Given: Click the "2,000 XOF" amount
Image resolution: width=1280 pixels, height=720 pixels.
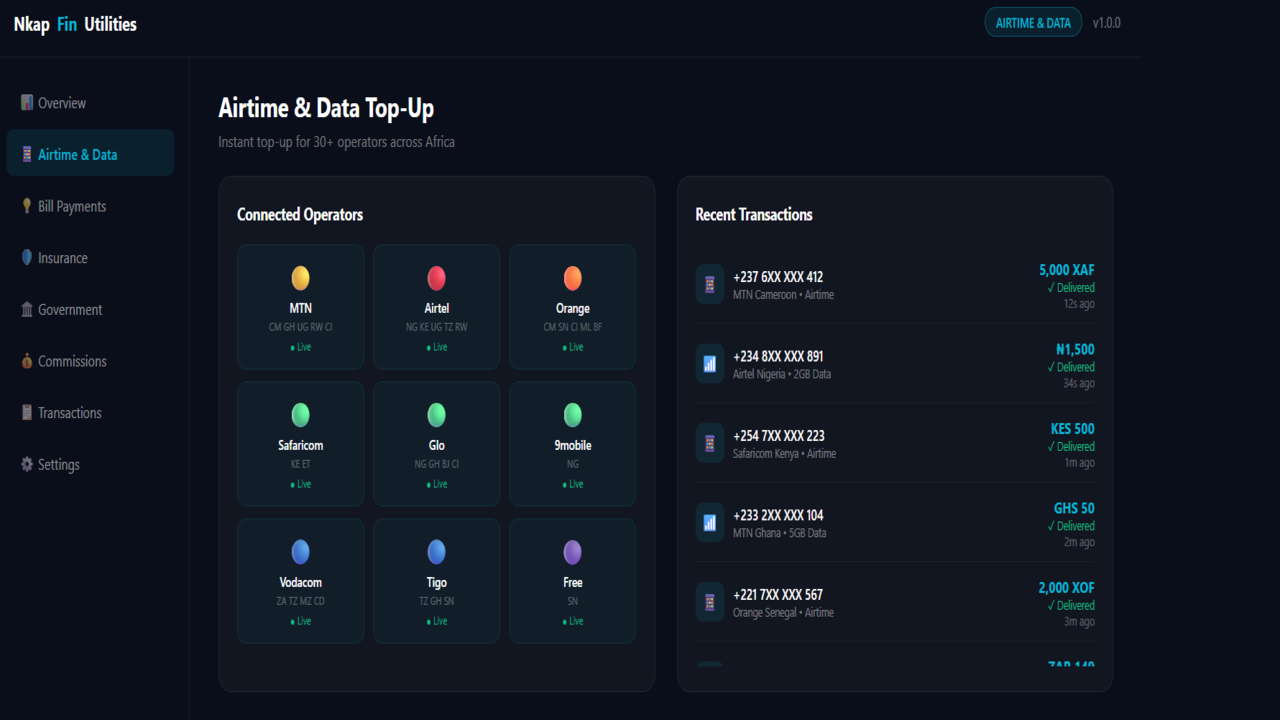Looking at the screenshot, I should [x=1066, y=588].
